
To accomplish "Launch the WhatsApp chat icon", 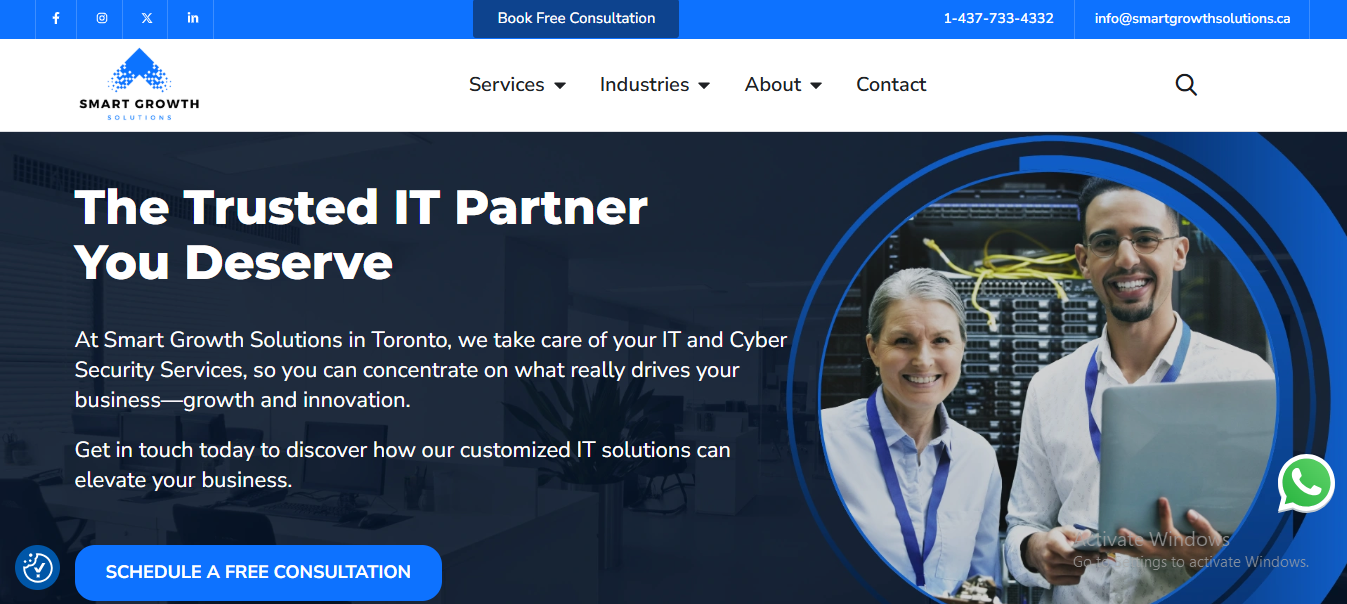I will pos(1306,484).
